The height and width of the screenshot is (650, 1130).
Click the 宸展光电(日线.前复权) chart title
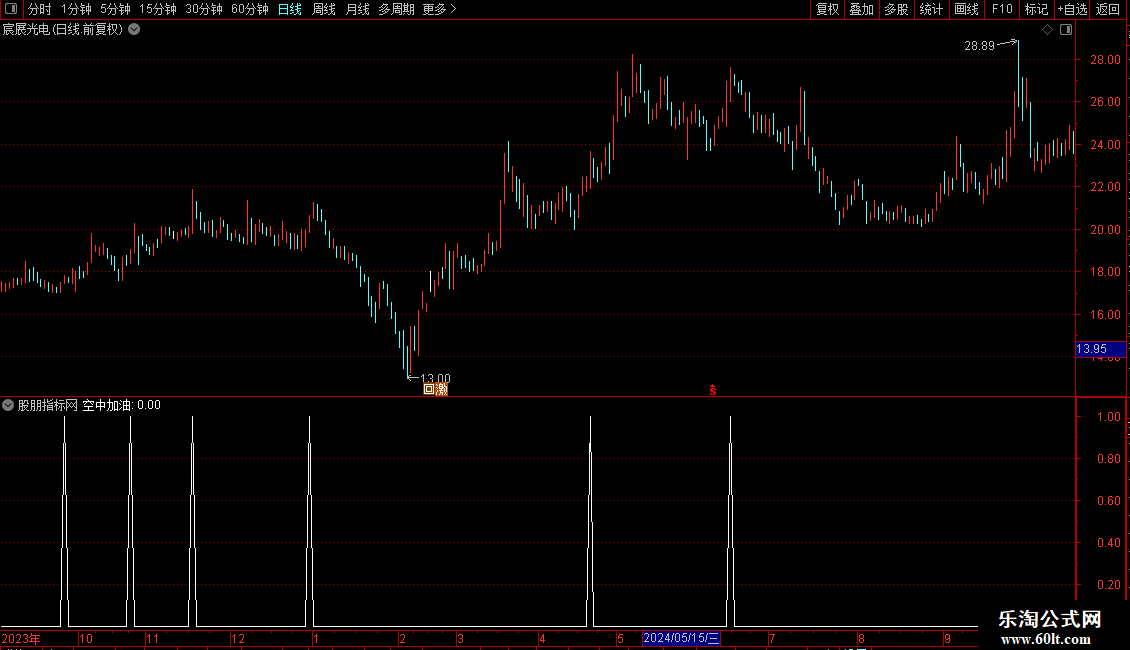62,30
